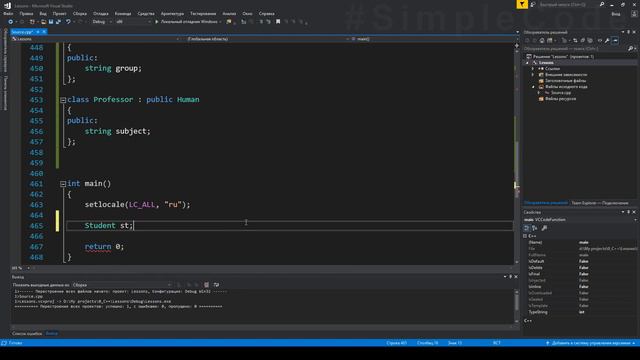Toggle bookmark icon in the toolbar
The height and width of the screenshot is (360, 640).
pos(278,22)
